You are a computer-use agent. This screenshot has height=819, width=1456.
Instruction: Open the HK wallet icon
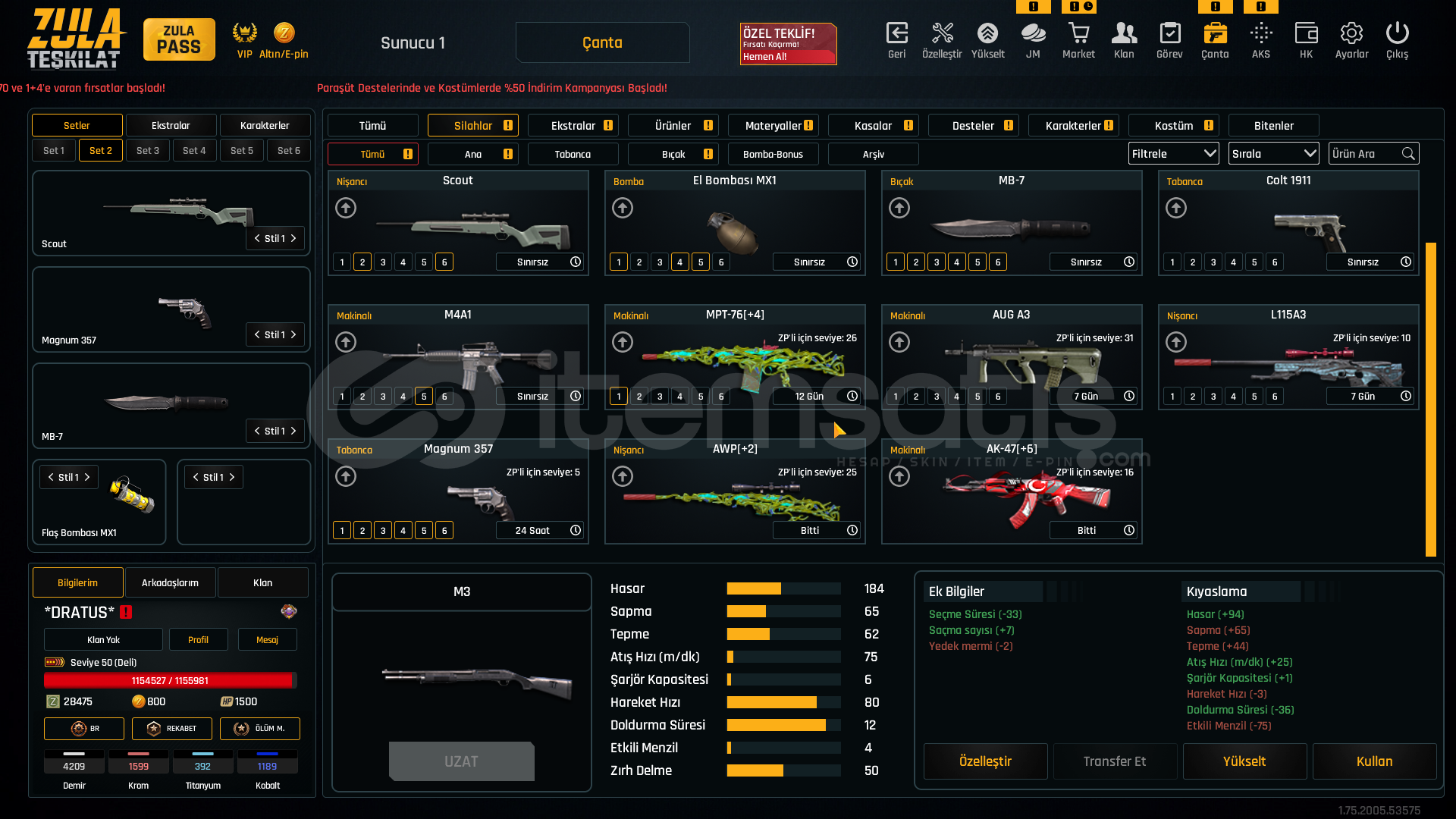click(x=1306, y=33)
